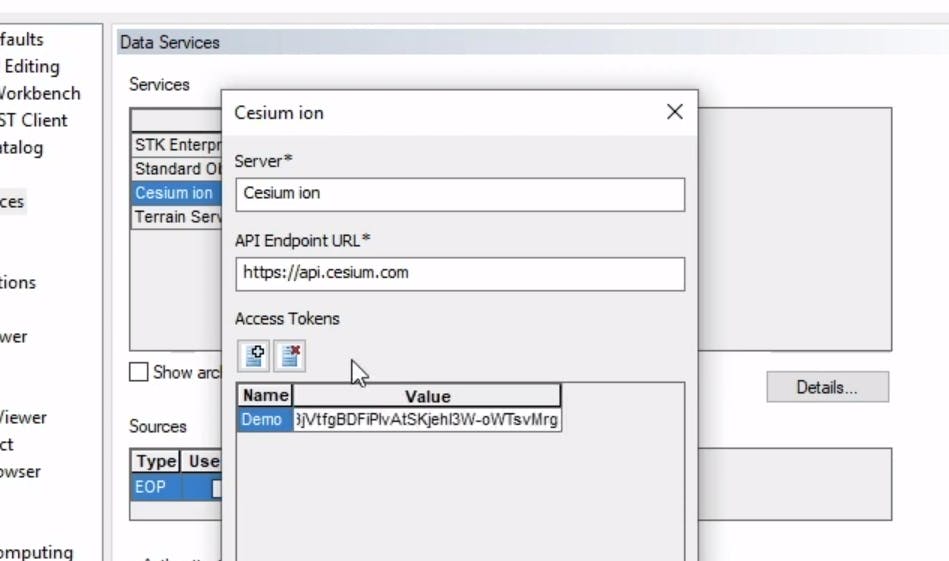The image size is (949, 561).
Task: Open the Details button
Action: pyautogui.click(x=827, y=387)
